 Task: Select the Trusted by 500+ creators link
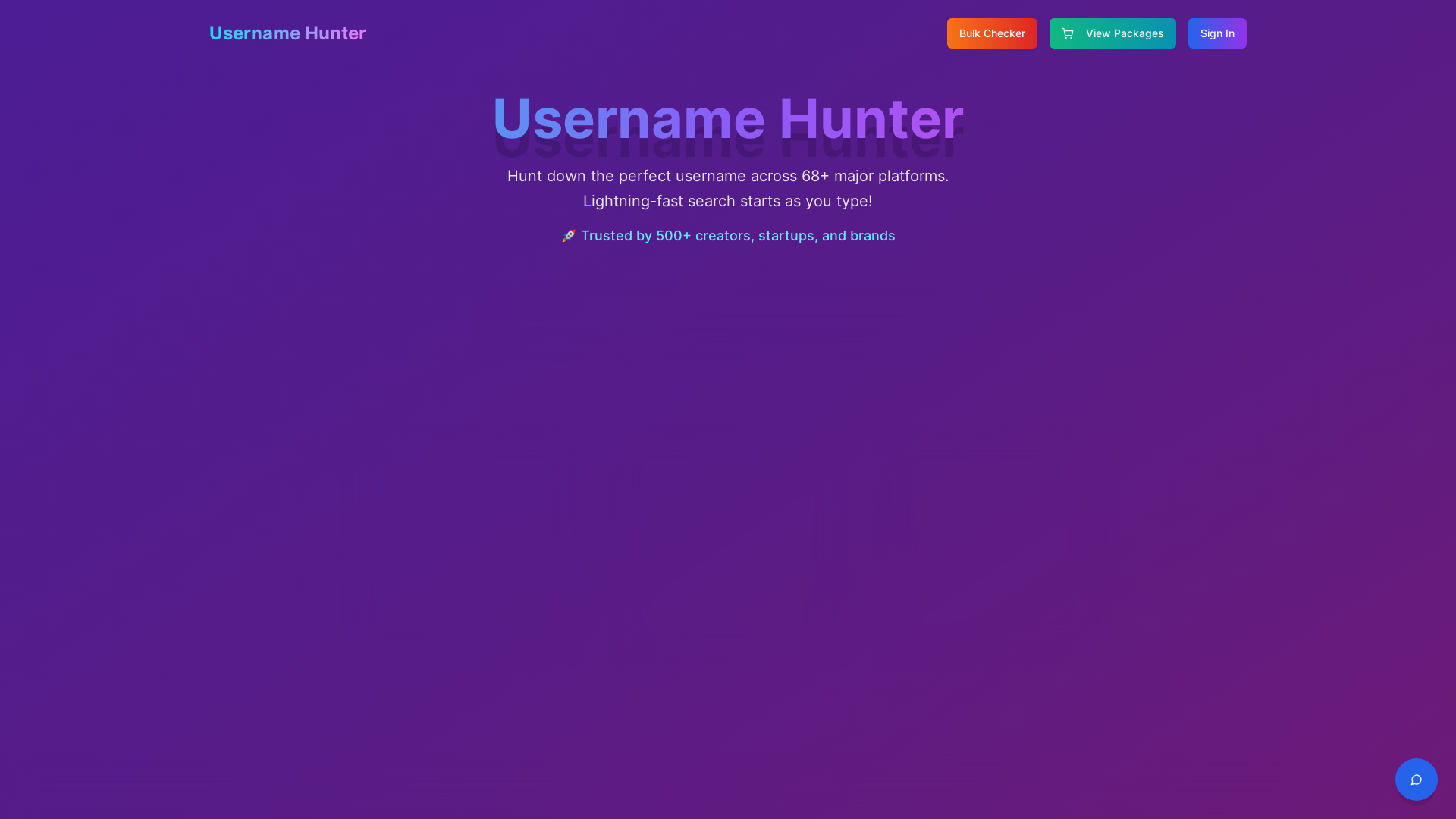(738, 236)
